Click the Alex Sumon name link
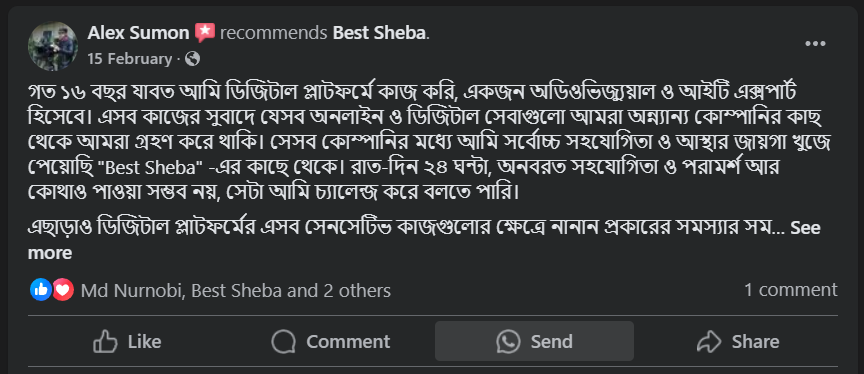 pos(138,33)
